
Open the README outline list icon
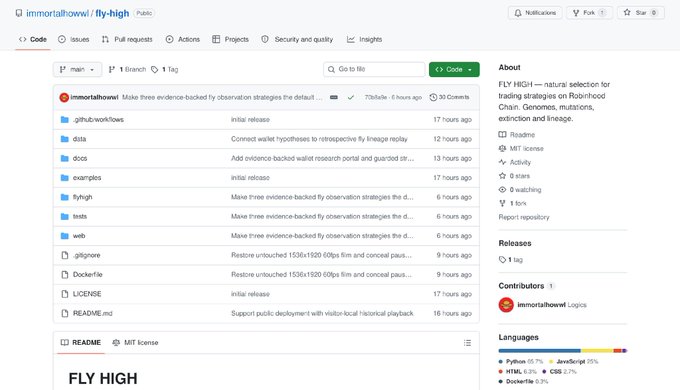point(467,343)
